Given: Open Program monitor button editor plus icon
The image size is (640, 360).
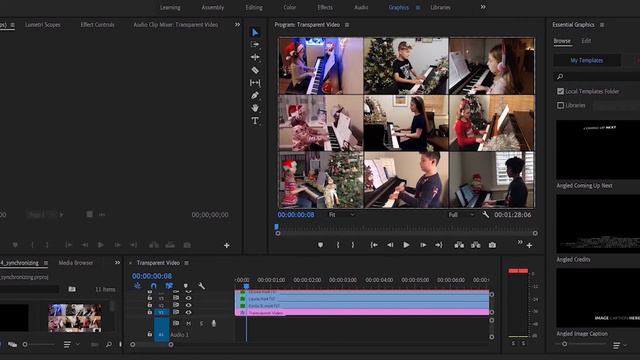Looking at the screenshot, I should click(529, 245).
